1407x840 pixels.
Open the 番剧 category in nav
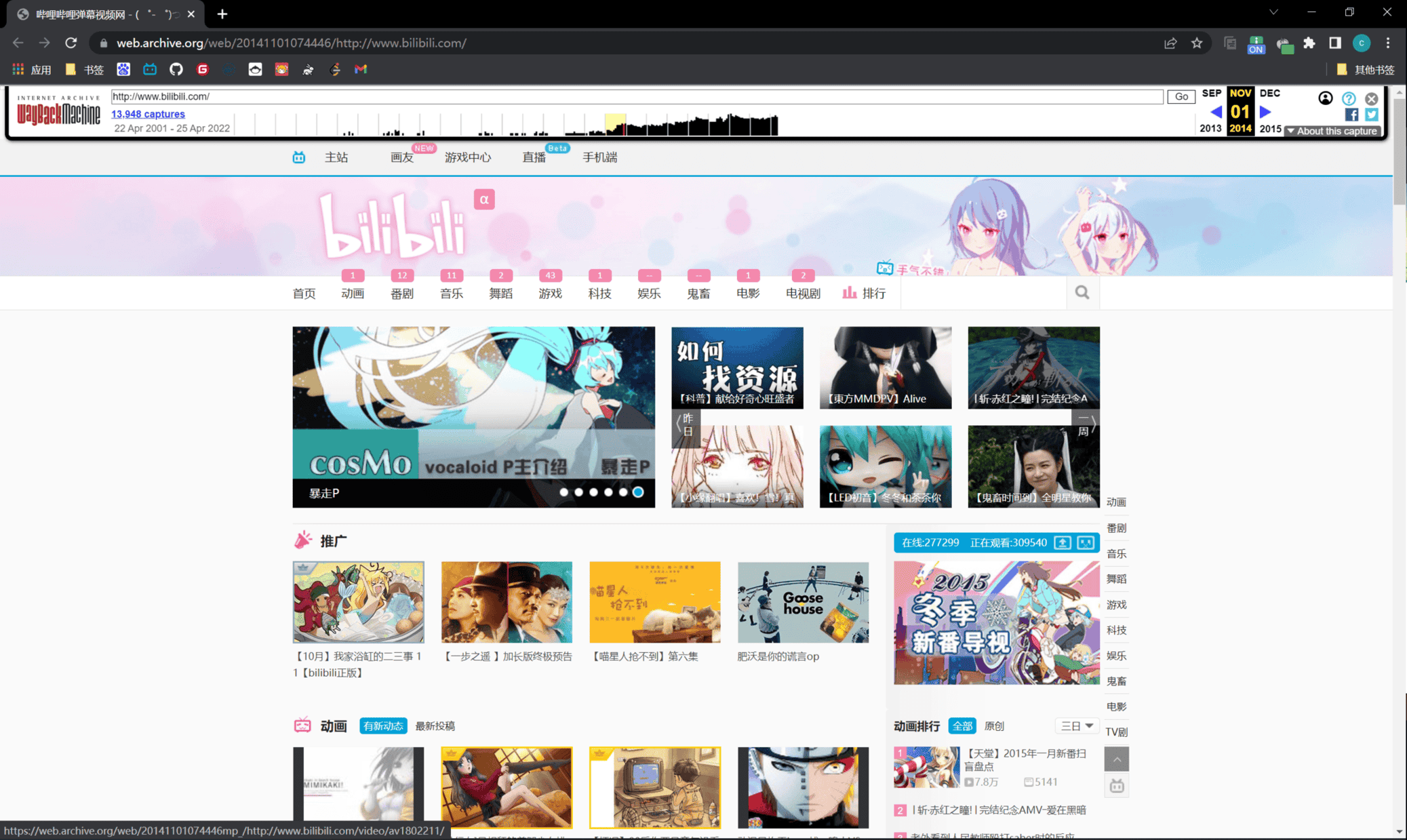[x=401, y=294]
